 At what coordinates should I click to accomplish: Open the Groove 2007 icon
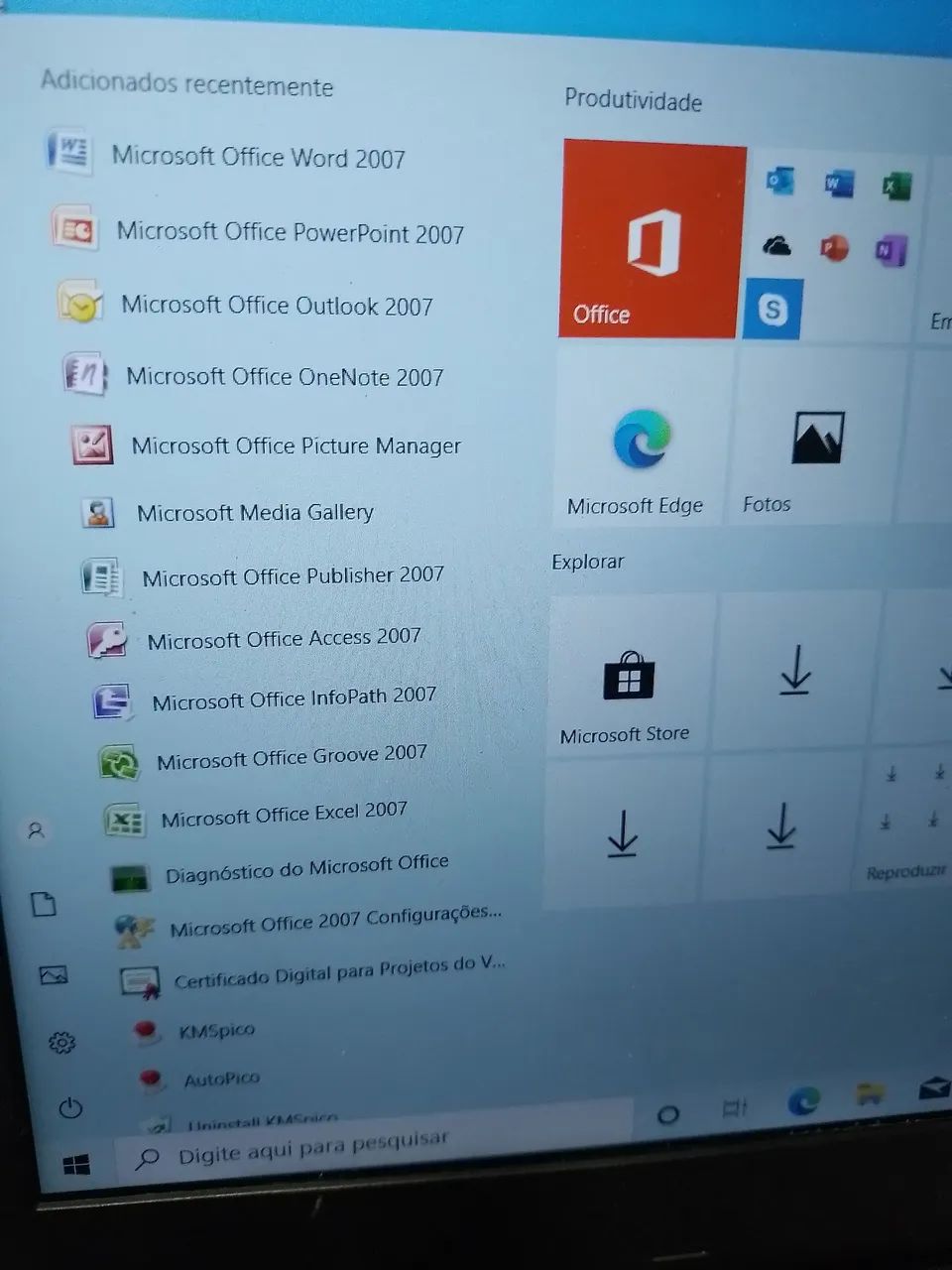pos(119,762)
